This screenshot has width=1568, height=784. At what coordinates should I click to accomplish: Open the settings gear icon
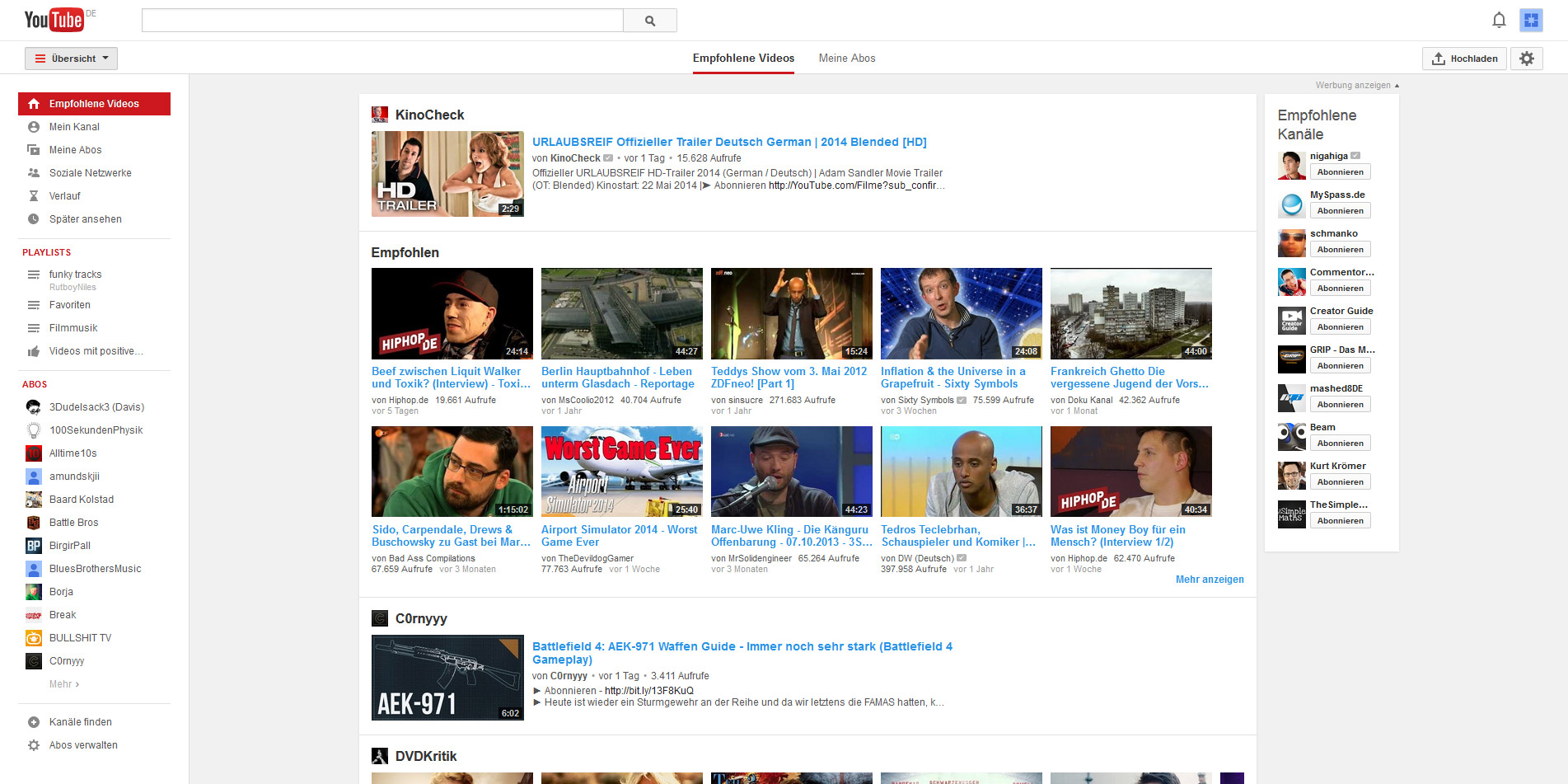1526,59
